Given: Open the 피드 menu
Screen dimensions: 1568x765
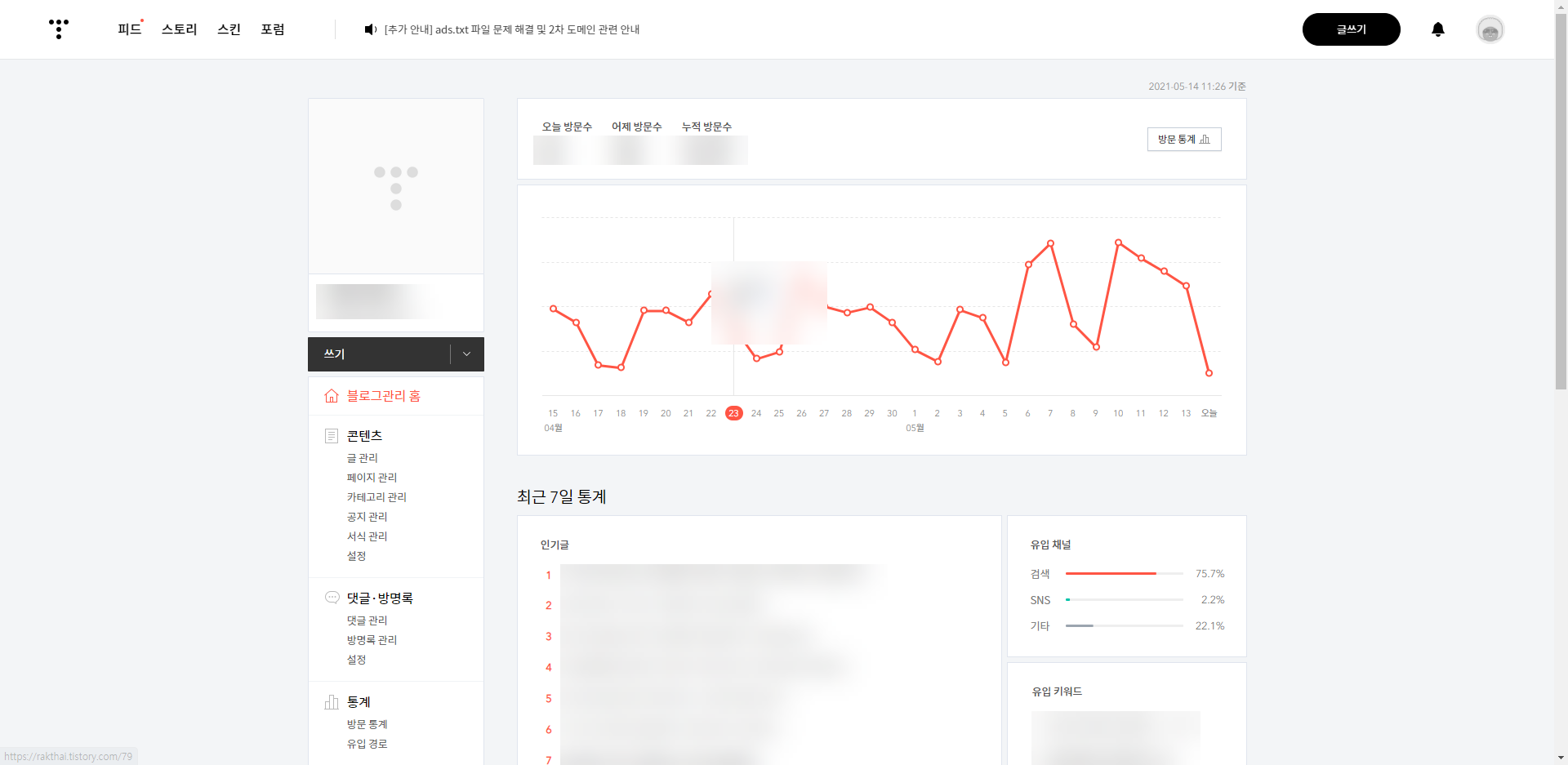Looking at the screenshot, I should 129,29.
